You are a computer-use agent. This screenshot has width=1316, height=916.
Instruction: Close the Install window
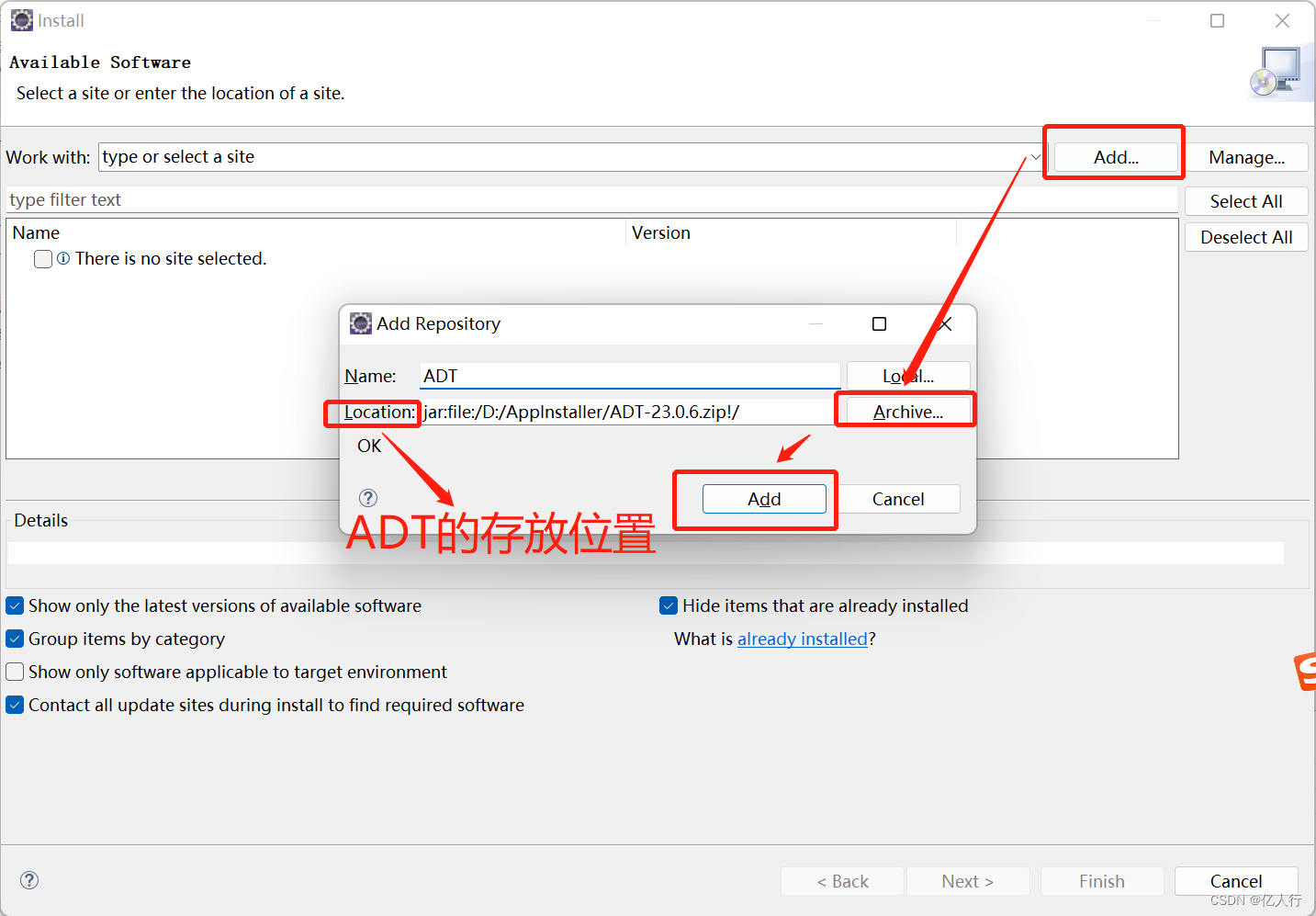[1282, 20]
